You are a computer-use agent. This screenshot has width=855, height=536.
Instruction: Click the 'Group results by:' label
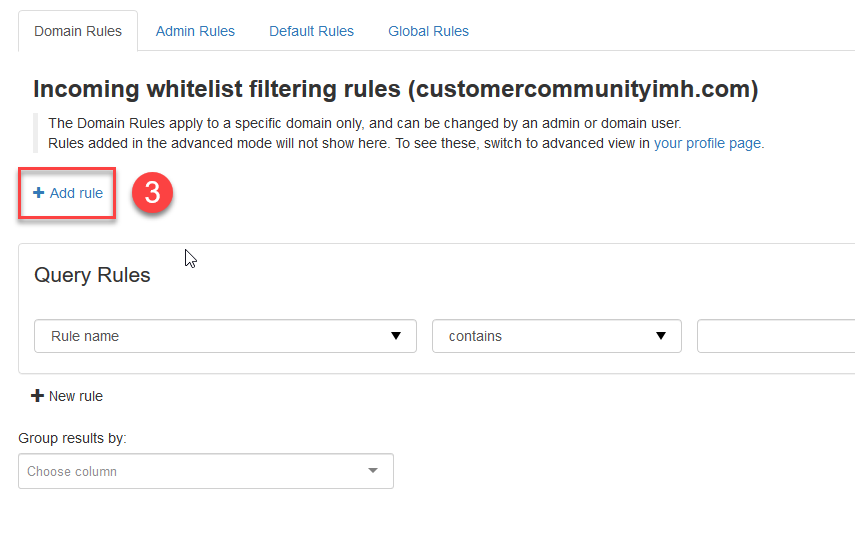pyautogui.click(x=72, y=438)
